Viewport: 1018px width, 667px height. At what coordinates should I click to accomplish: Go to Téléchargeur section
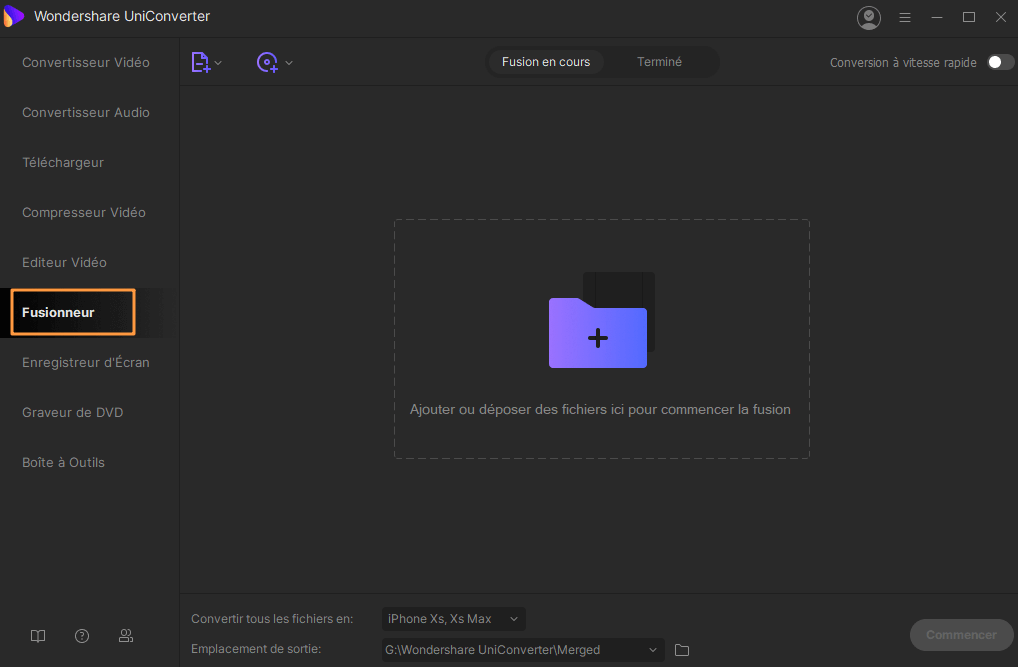pos(63,162)
